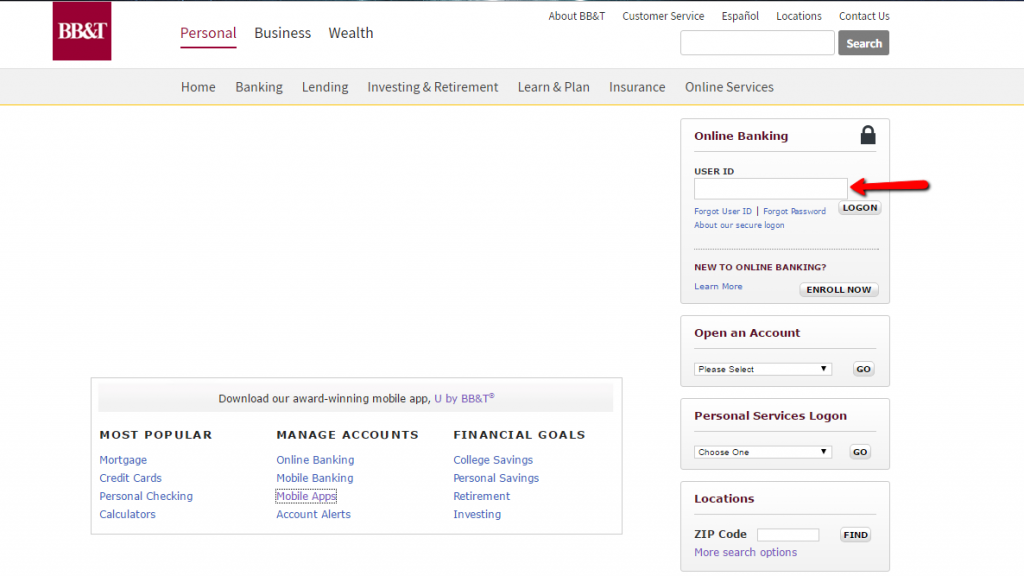Open the Insurance menu

click(x=637, y=87)
